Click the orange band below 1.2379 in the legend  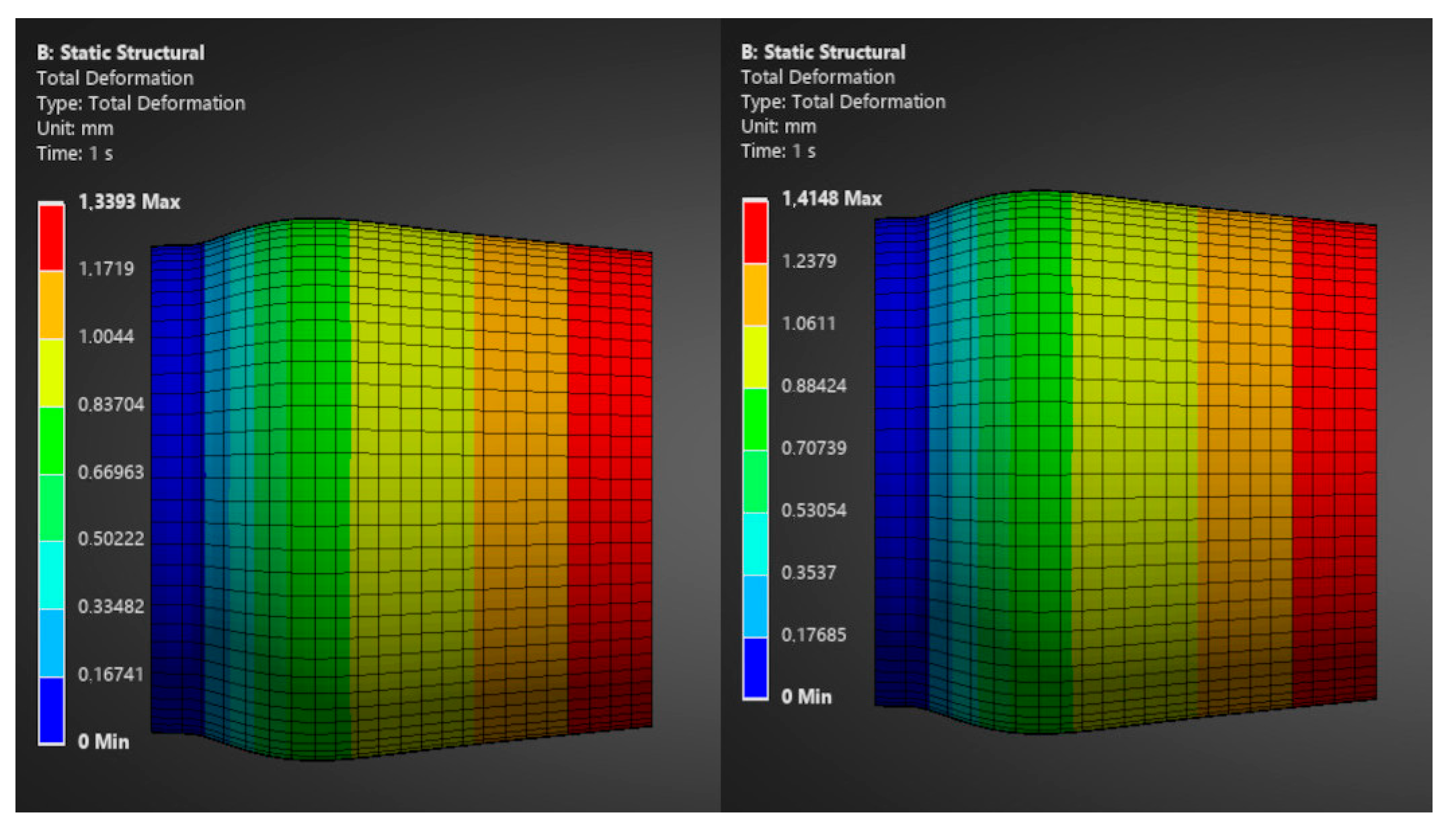(756, 294)
